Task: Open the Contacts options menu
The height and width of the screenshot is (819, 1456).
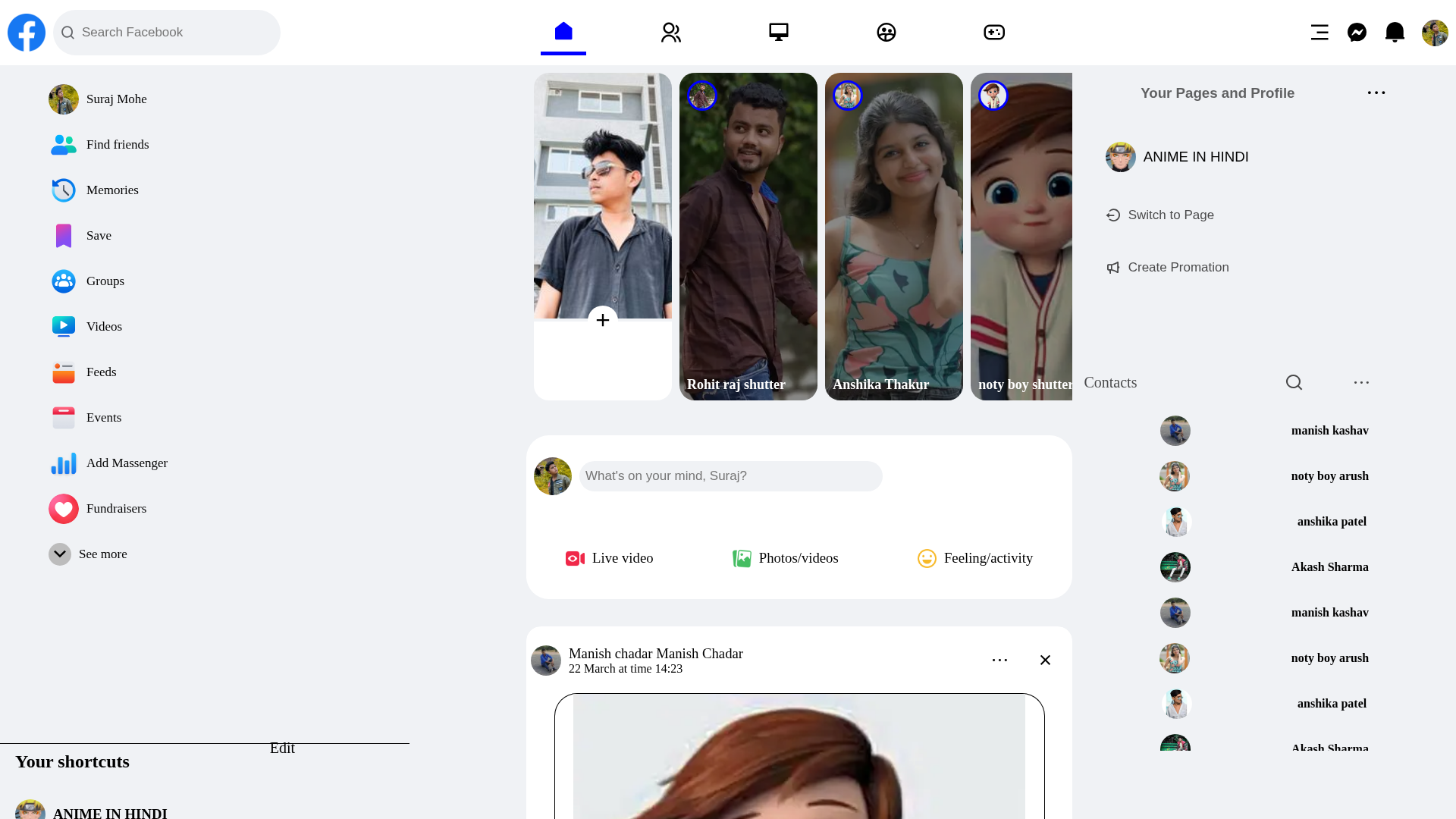Action: click(x=1361, y=382)
